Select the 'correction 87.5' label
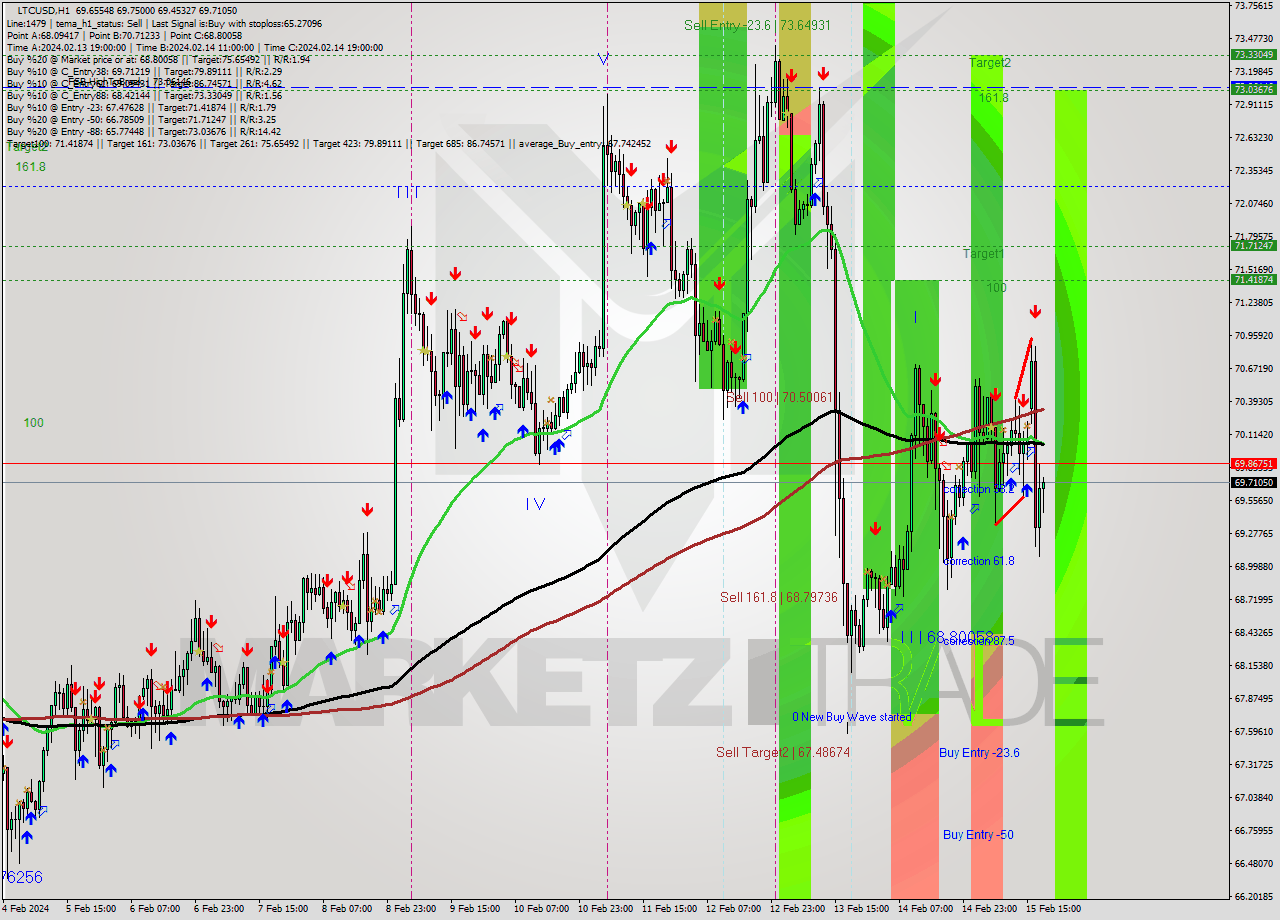This screenshot has width=1280, height=920. click(x=979, y=641)
